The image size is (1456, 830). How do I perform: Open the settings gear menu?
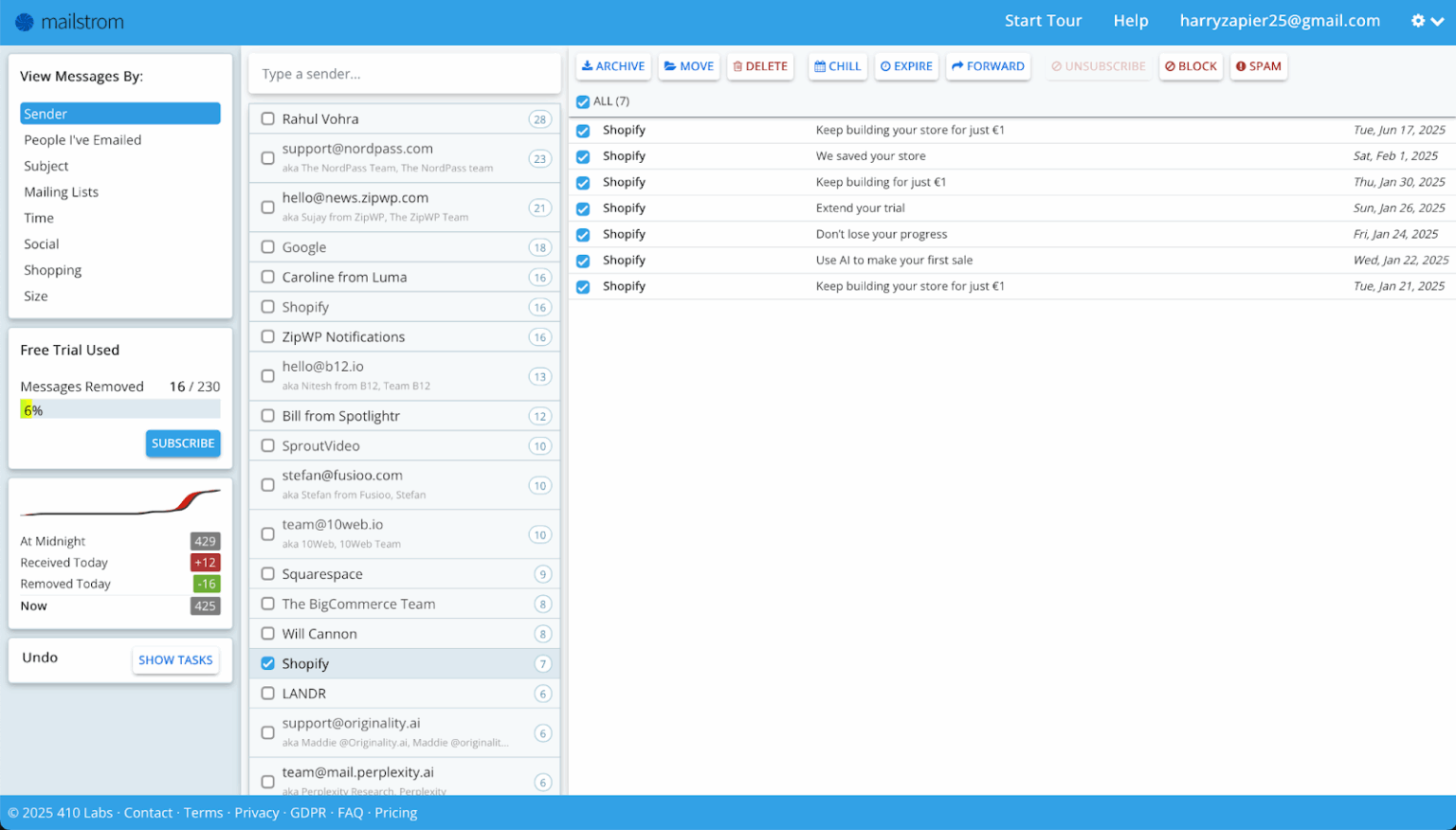pos(1416,20)
